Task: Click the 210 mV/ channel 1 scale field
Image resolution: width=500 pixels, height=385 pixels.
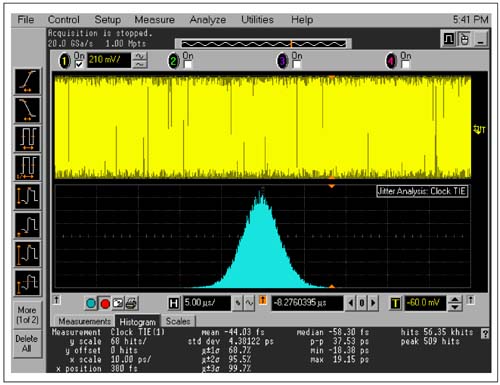Action: [109, 60]
